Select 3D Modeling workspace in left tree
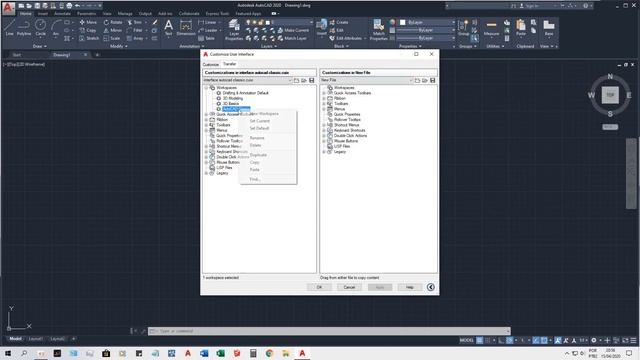The image size is (640, 360). click(x=233, y=98)
